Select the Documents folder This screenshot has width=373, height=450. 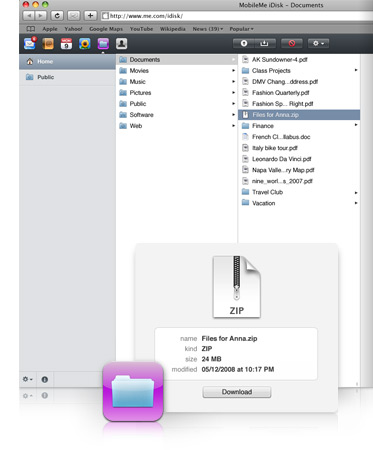click(177, 60)
